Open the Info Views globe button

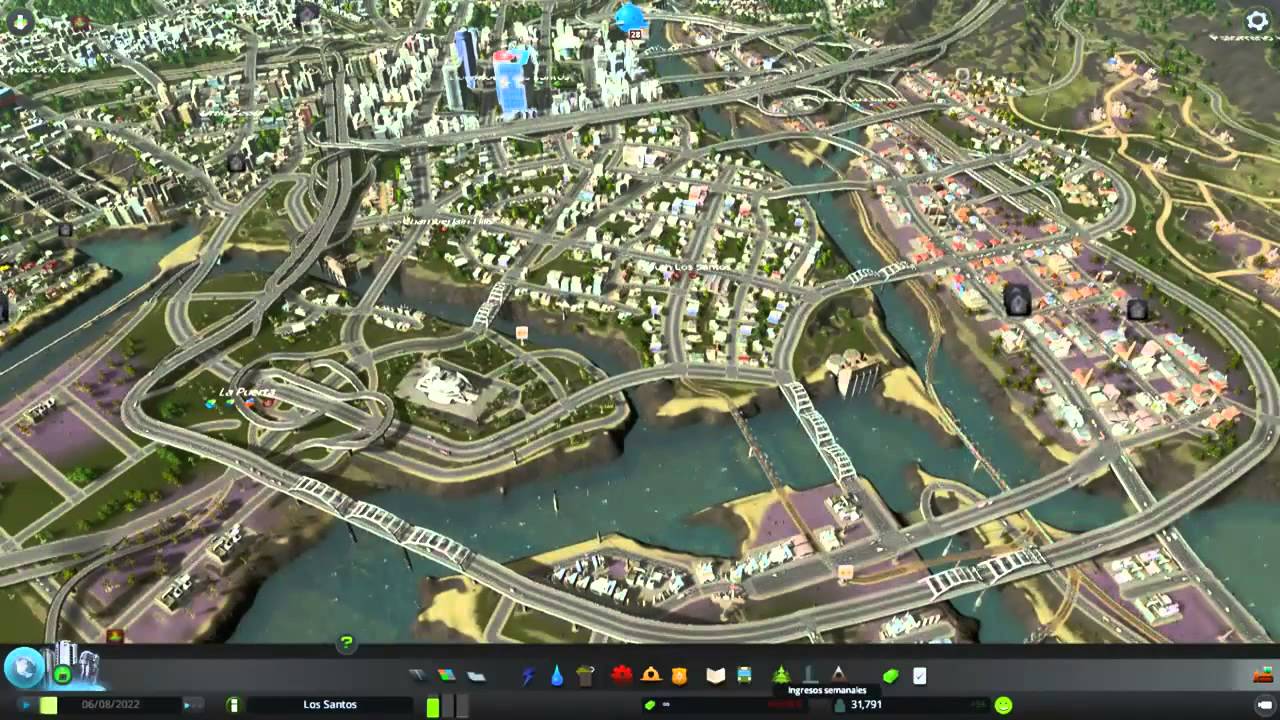23,667
